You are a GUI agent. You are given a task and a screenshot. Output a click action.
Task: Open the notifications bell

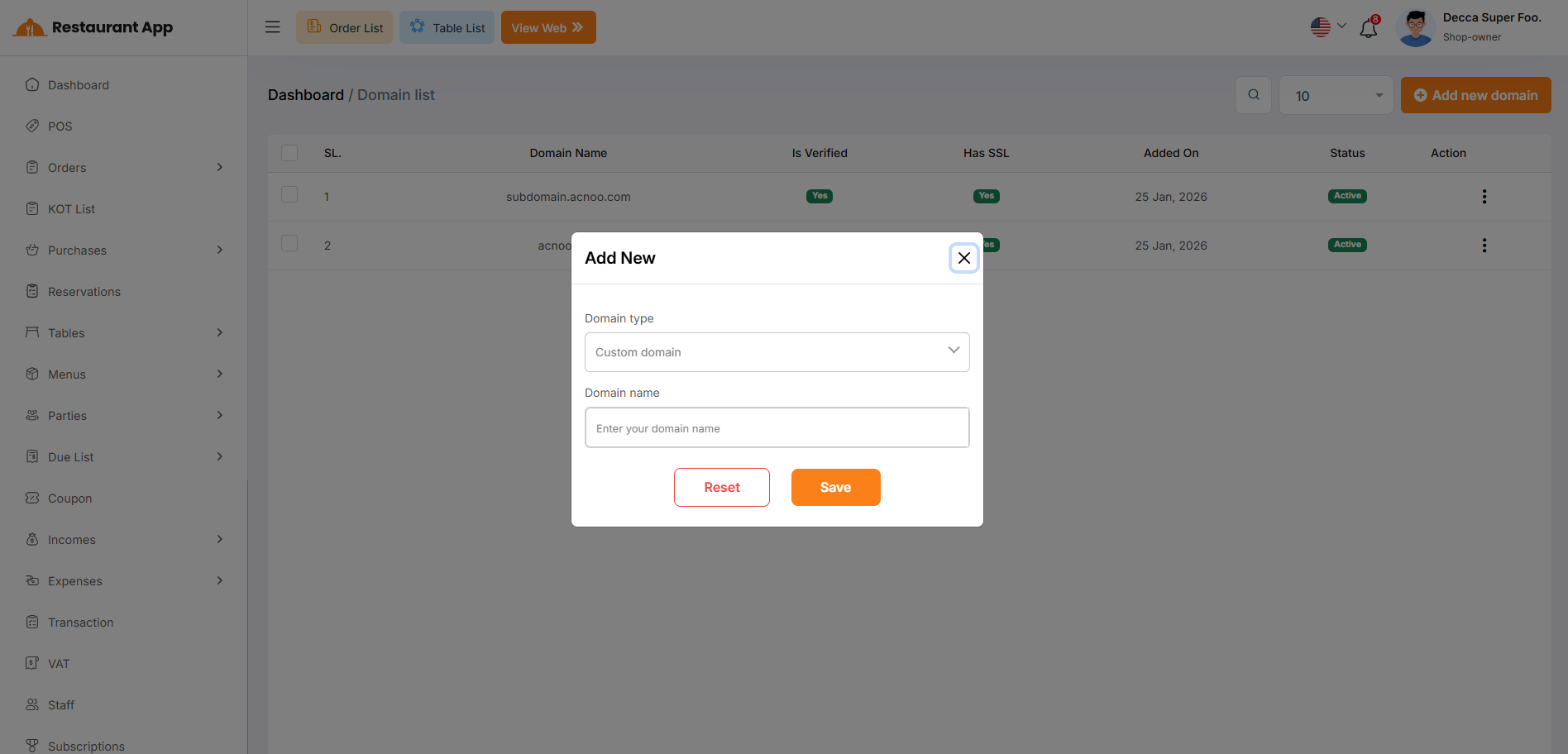(x=1369, y=28)
